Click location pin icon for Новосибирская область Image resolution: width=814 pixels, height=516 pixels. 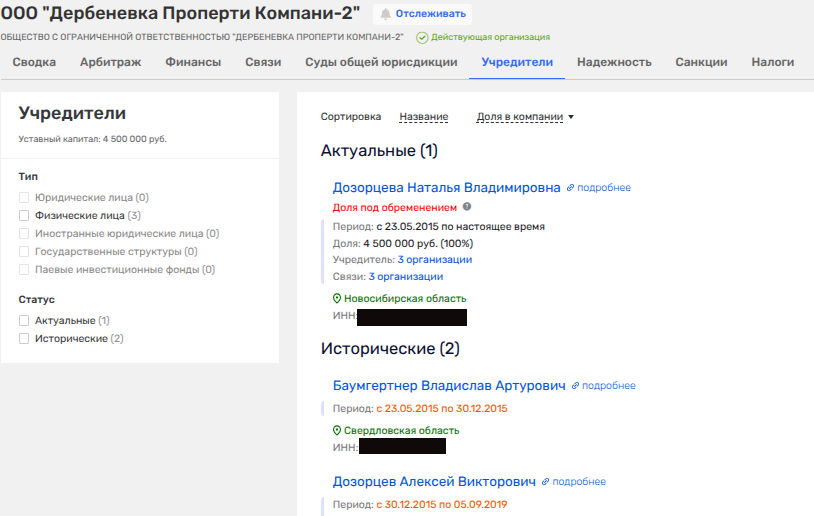pyautogui.click(x=337, y=299)
